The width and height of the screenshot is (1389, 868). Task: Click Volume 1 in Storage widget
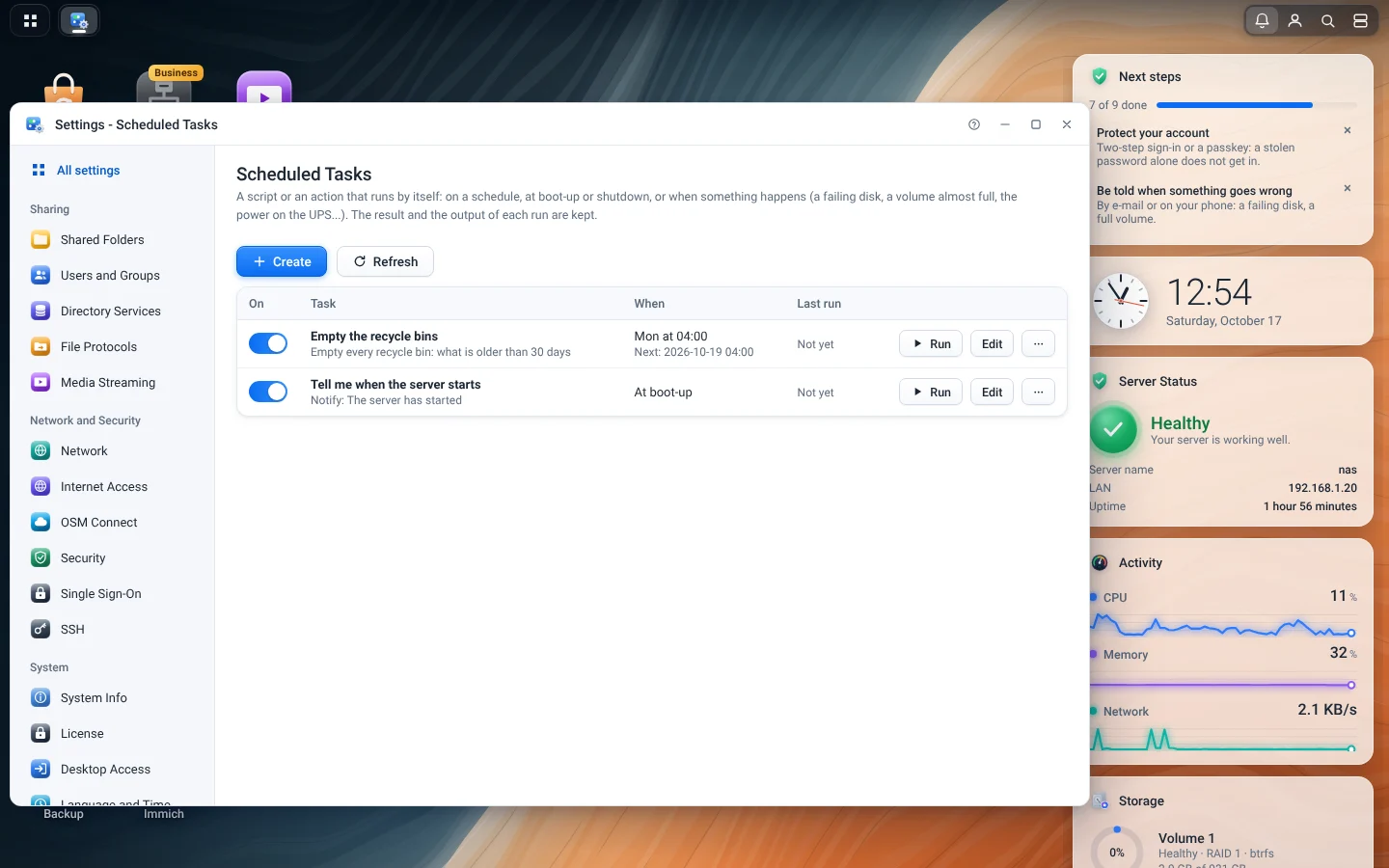[1186, 838]
